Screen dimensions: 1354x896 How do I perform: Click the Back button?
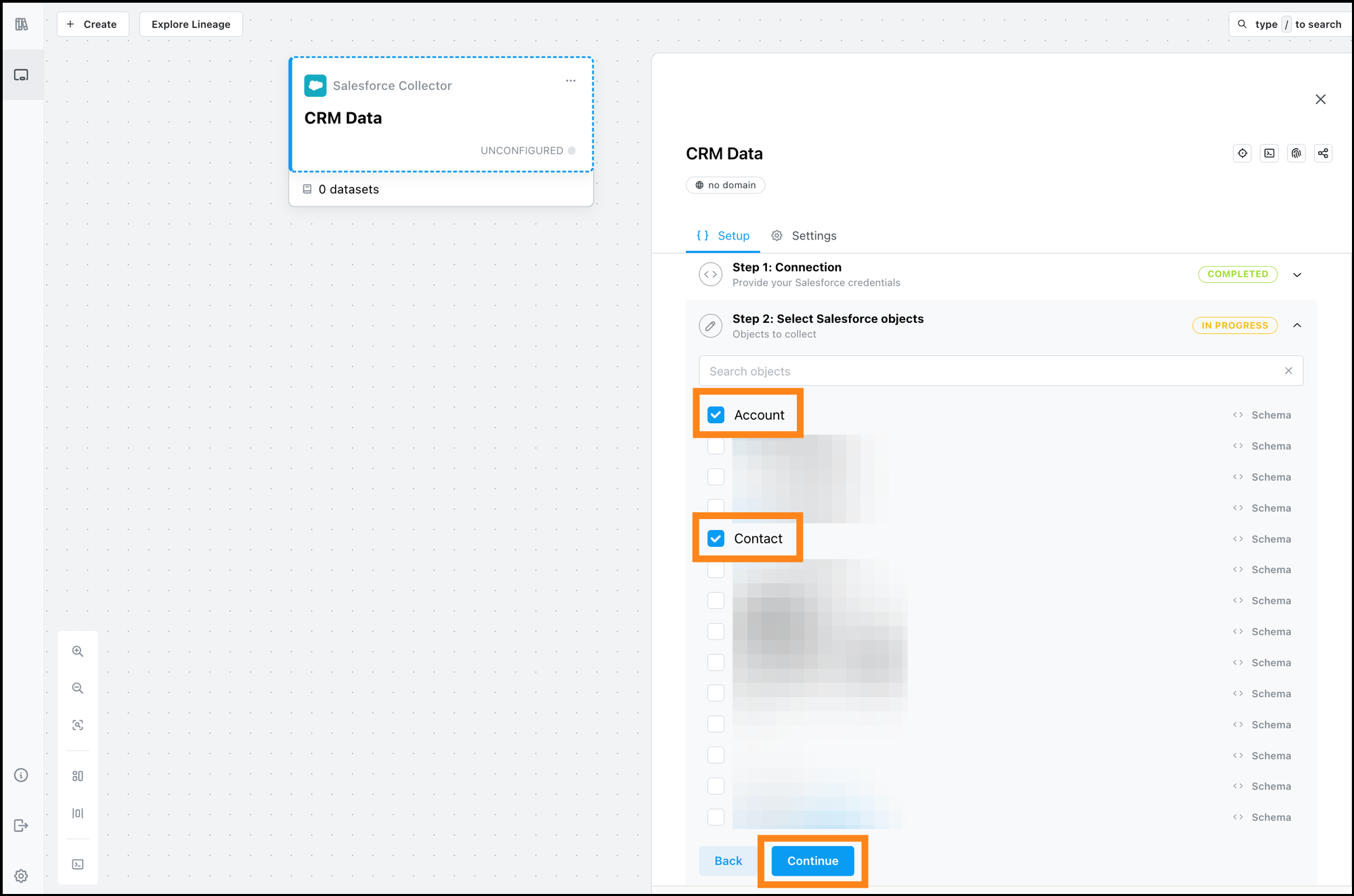728,861
